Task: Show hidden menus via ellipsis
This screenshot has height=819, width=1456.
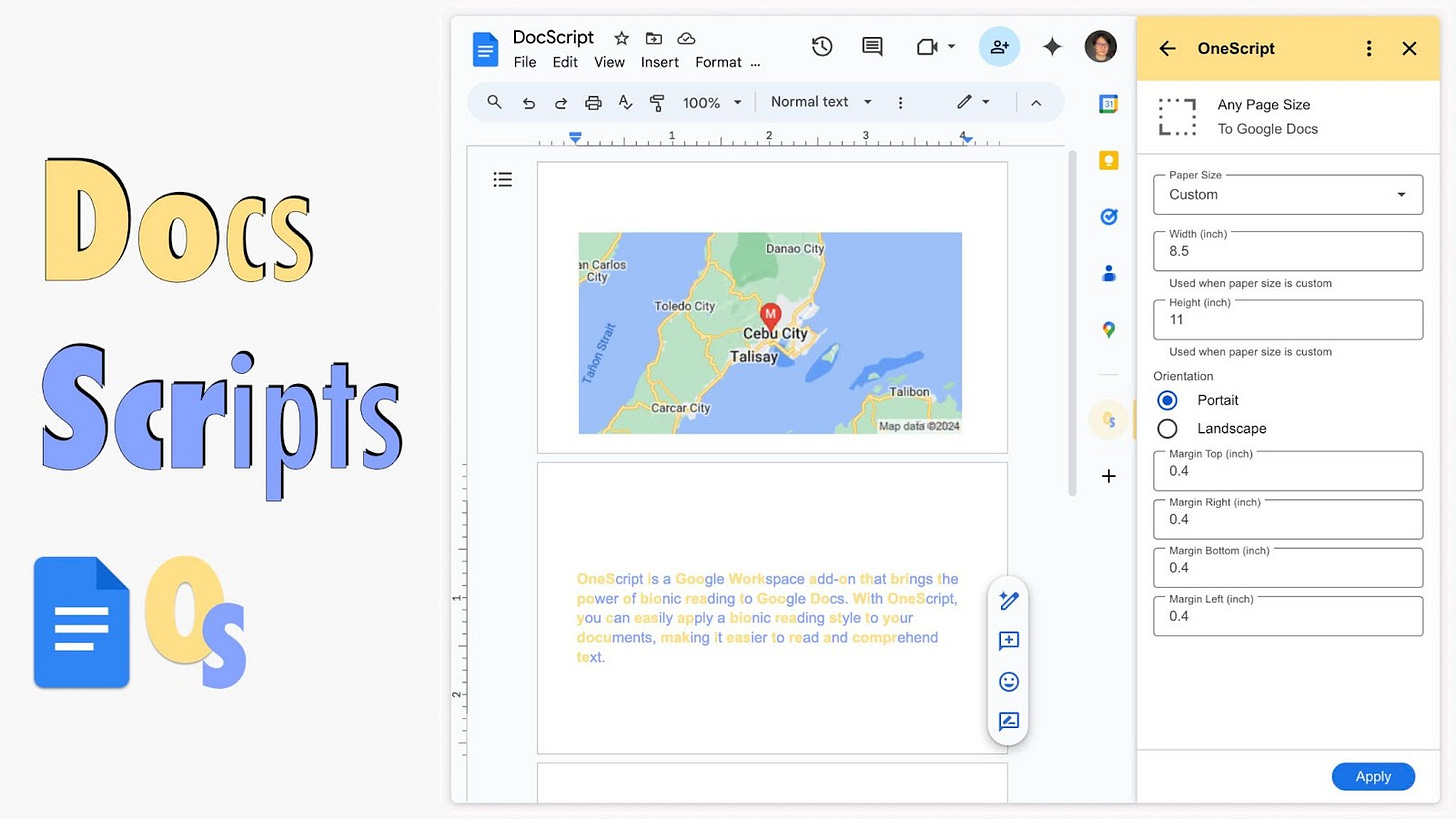Action: tap(755, 63)
